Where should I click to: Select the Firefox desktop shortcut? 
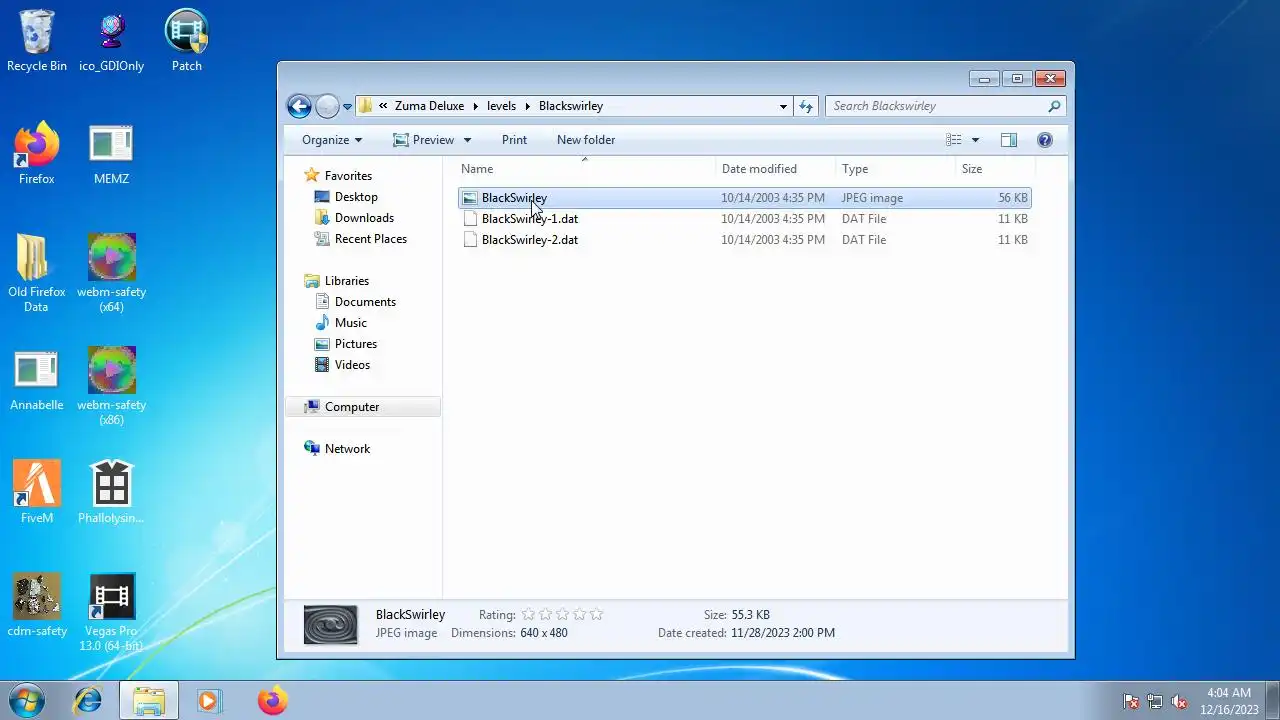tap(36, 154)
